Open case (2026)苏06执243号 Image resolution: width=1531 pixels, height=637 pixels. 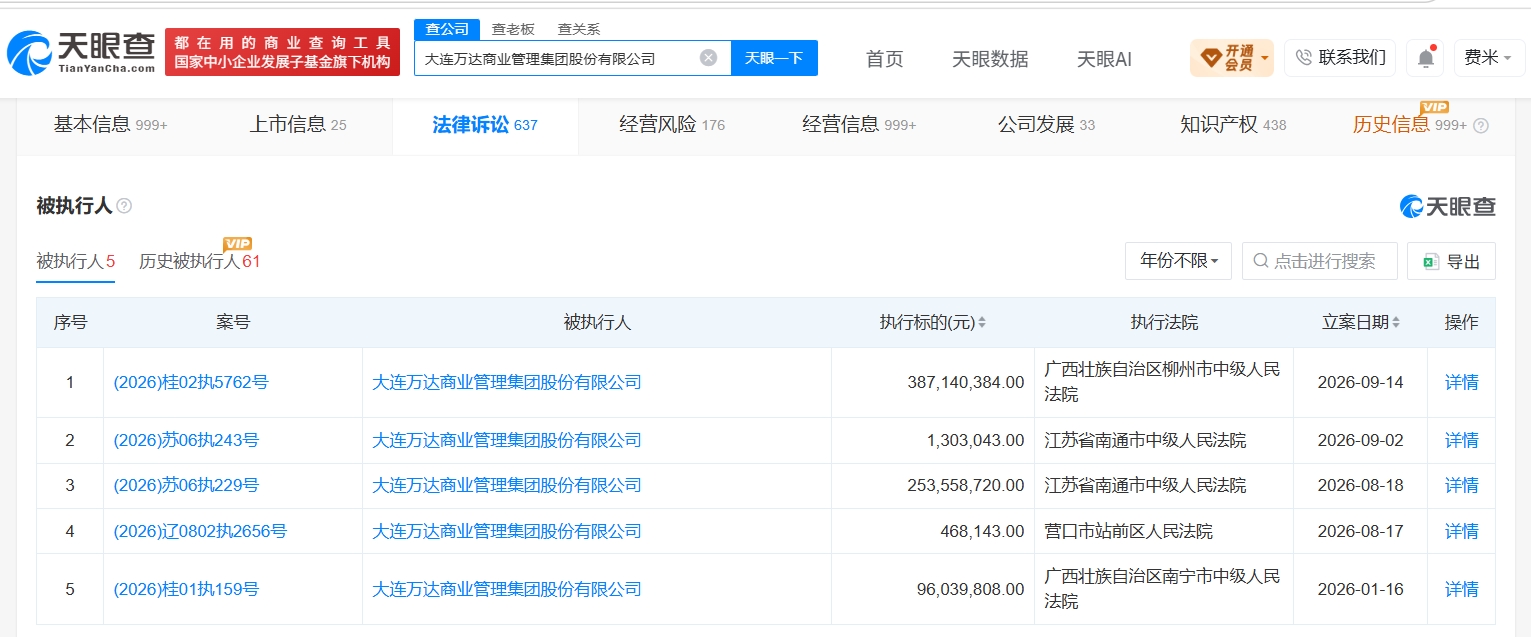(186, 440)
